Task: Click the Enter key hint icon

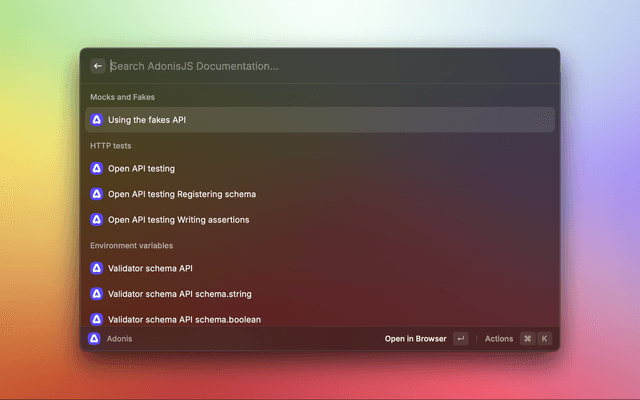Action: tap(460, 339)
